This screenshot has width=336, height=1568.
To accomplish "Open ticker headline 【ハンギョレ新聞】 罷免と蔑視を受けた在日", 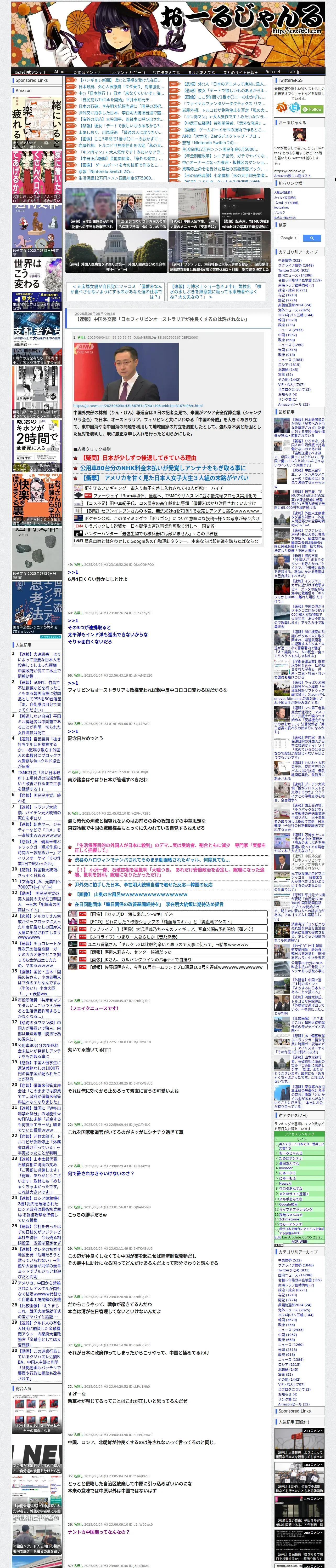I will (121, 80).
